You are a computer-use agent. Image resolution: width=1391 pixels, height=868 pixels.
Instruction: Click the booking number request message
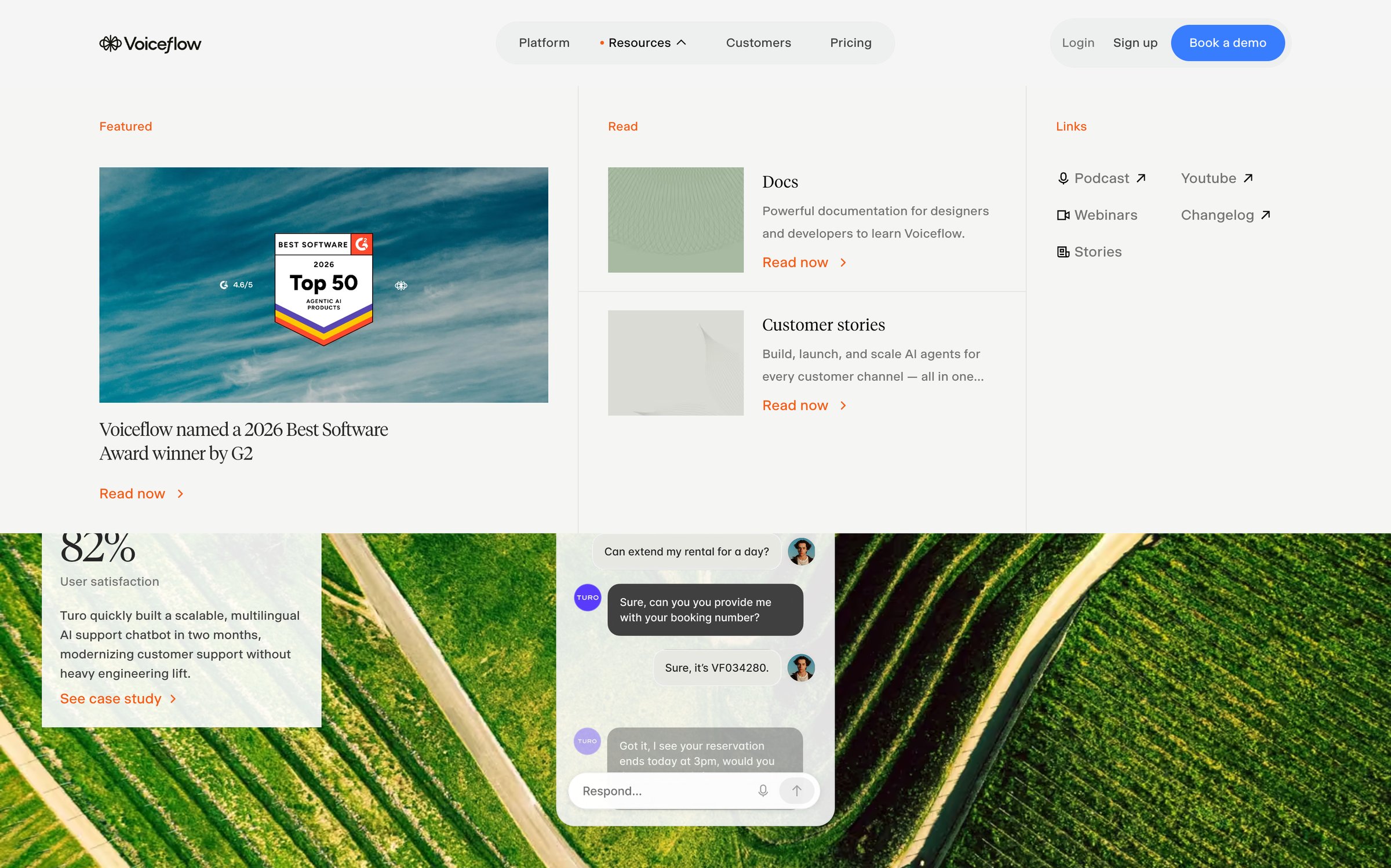(705, 610)
